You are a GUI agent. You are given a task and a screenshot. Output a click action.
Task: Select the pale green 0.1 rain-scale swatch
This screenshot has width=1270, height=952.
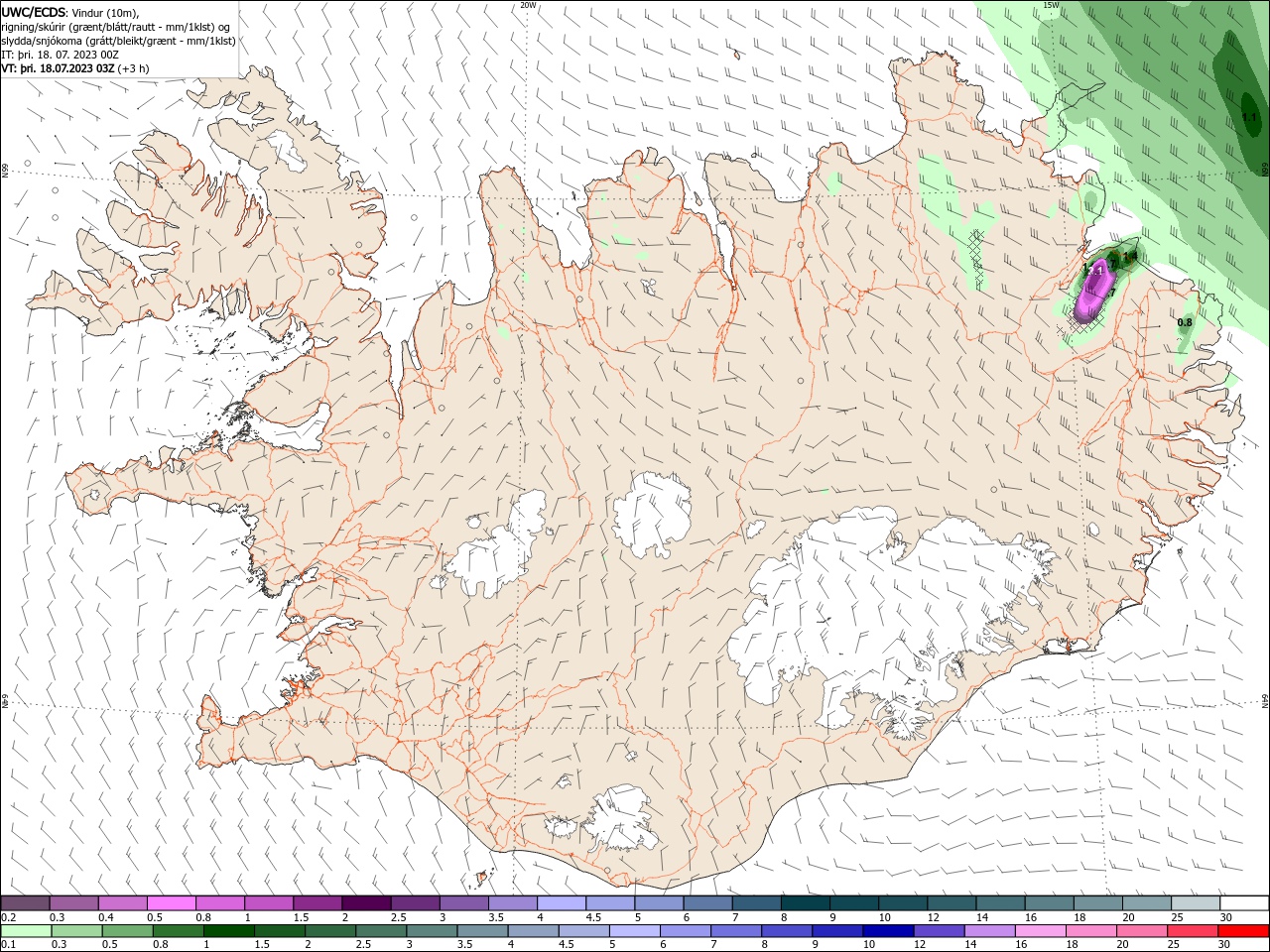click(26, 931)
